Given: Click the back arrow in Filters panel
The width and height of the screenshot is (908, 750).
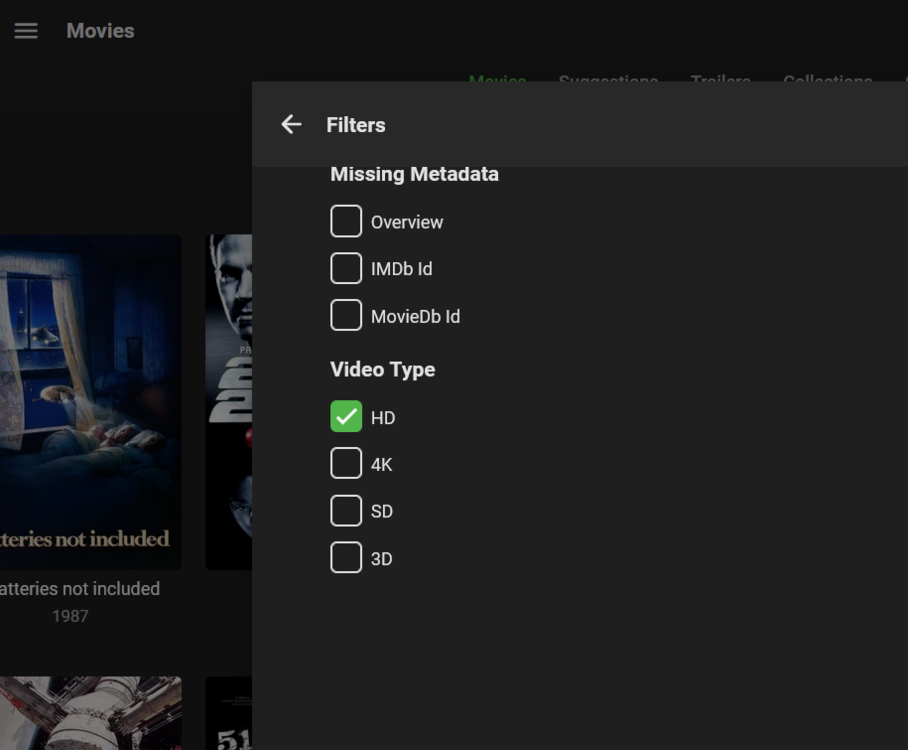Looking at the screenshot, I should (291, 124).
